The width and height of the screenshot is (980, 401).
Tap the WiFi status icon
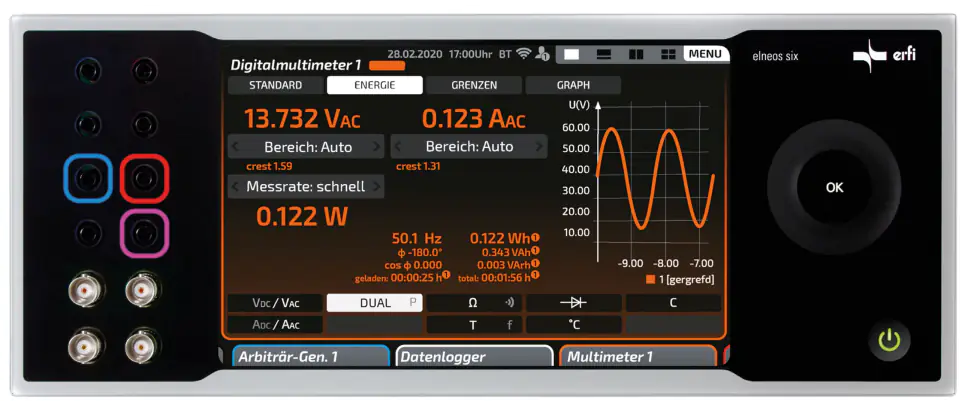[x=522, y=53]
